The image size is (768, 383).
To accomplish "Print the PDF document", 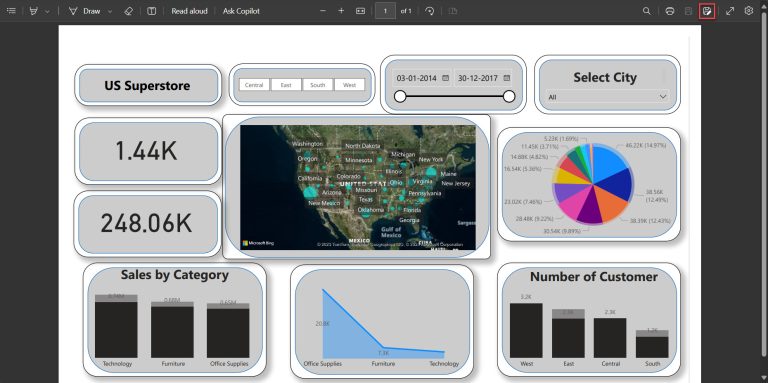I will click(670, 11).
